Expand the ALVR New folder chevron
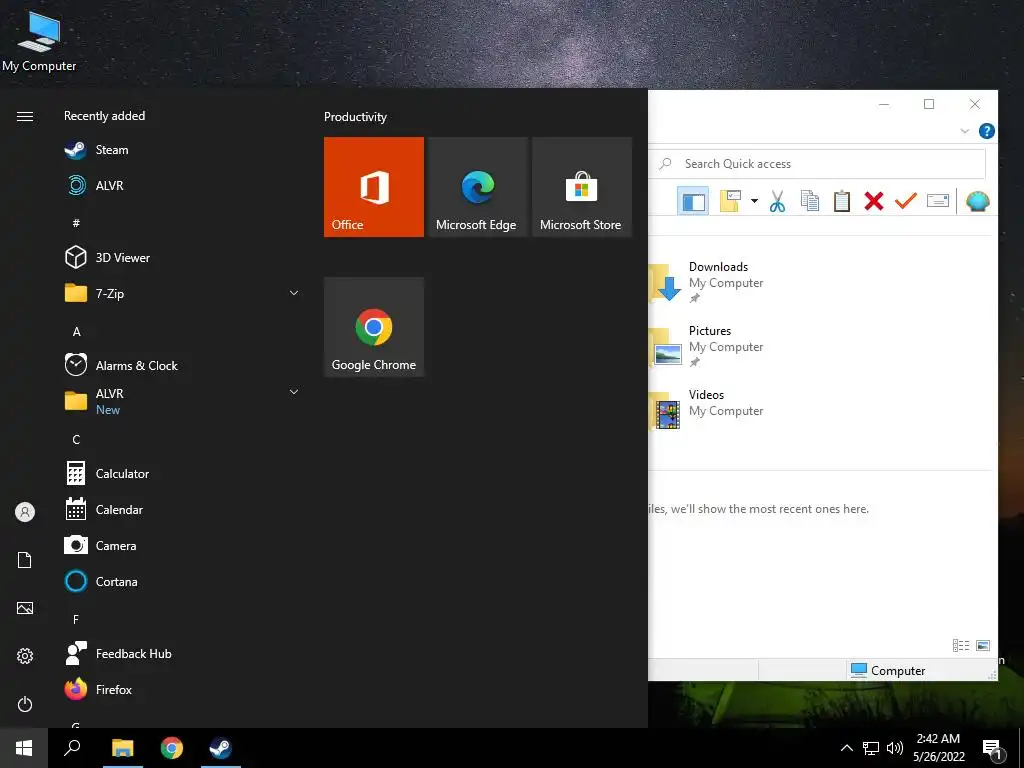1024x768 pixels. (x=294, y=392)
